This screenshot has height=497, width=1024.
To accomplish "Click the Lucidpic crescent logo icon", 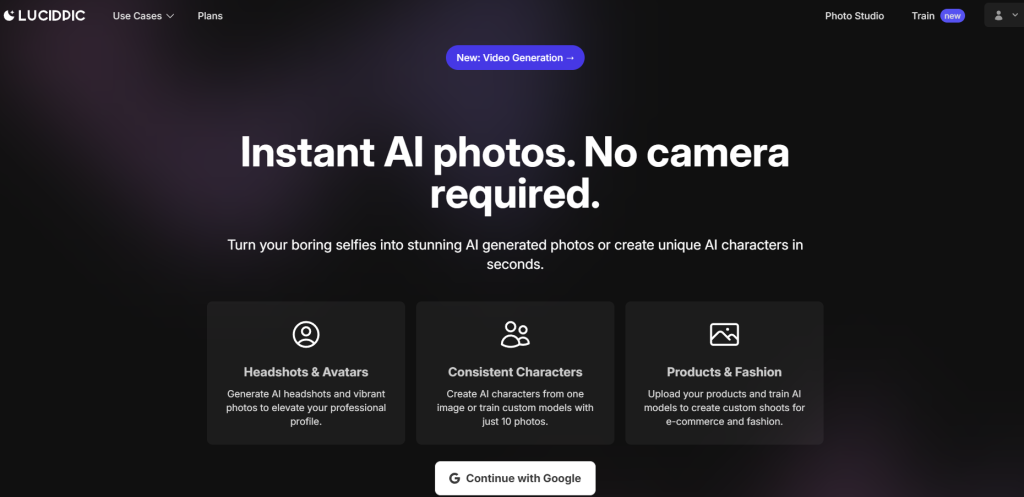I will coord(9,16).
